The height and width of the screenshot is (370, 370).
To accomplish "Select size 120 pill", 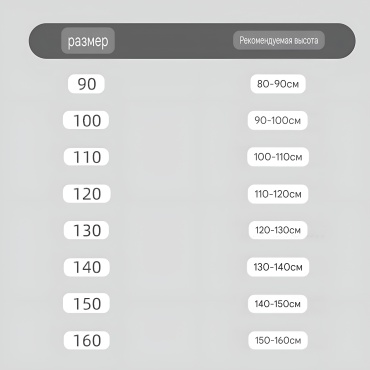I will coord(87,194).
